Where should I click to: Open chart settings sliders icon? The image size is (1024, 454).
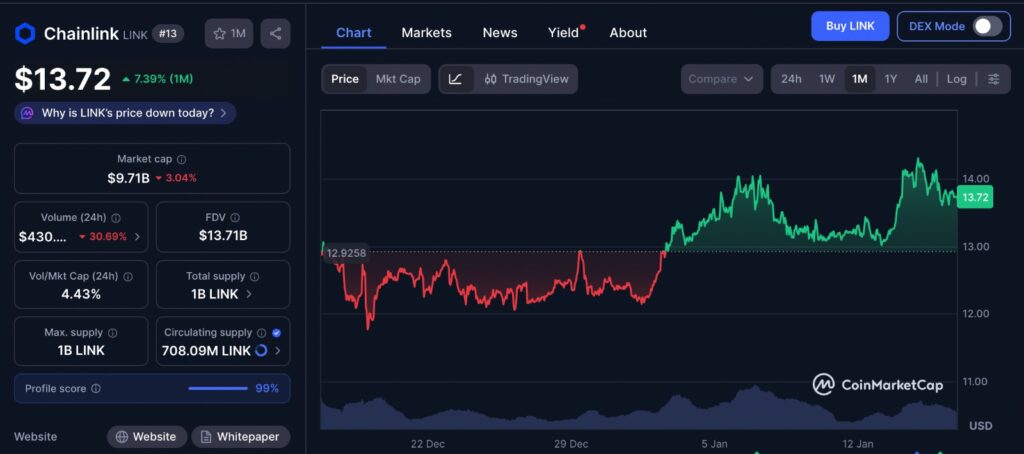(x=993, y=79)
